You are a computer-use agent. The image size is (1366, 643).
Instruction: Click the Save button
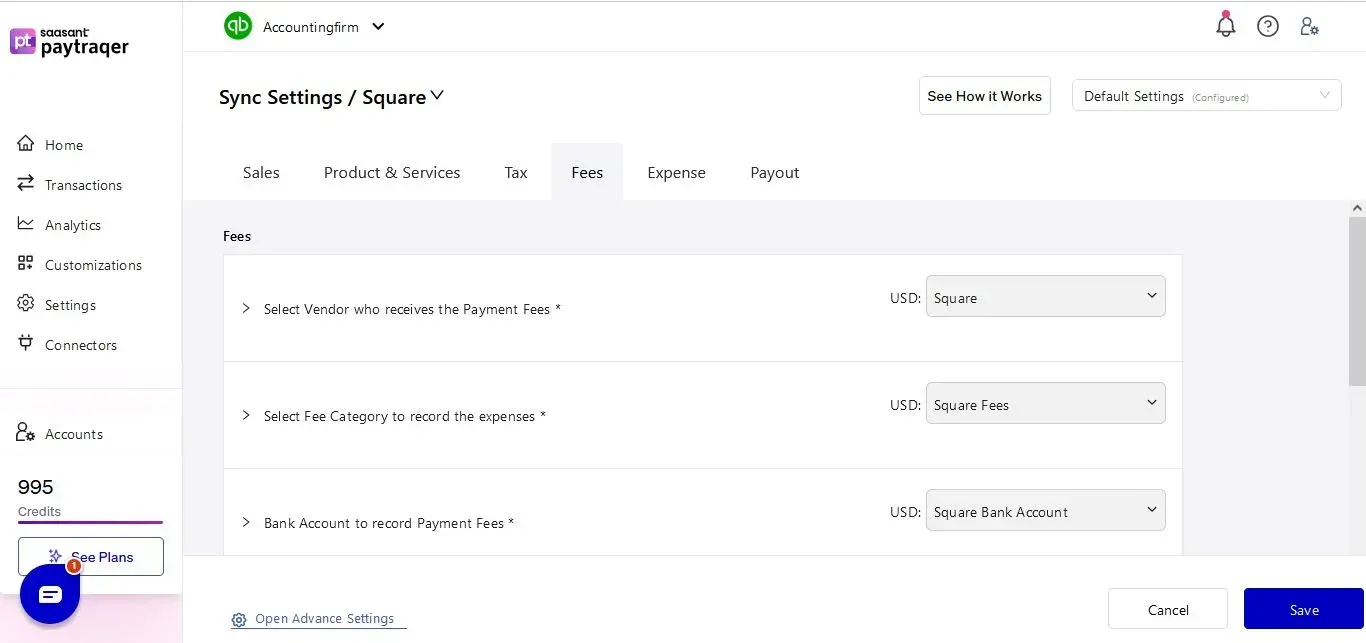pos(1304,609)
